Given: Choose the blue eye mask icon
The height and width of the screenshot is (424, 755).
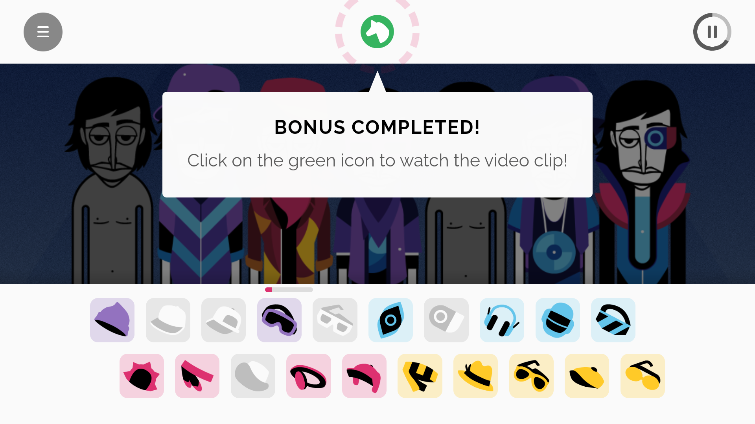Looking at the screenshot, I should (x=391, y=320).
